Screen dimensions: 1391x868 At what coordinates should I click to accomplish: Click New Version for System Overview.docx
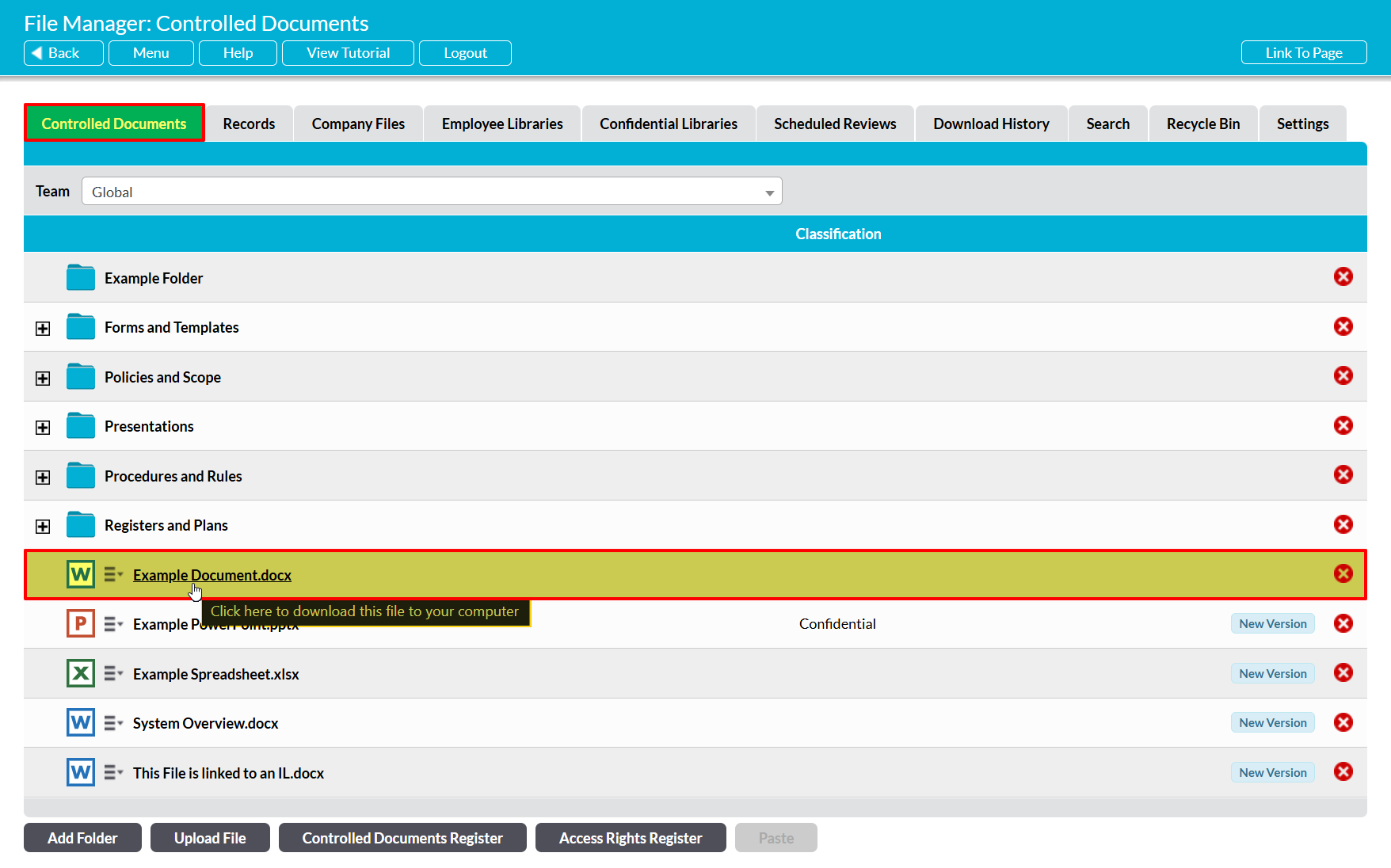click(x=1272, y=723)
